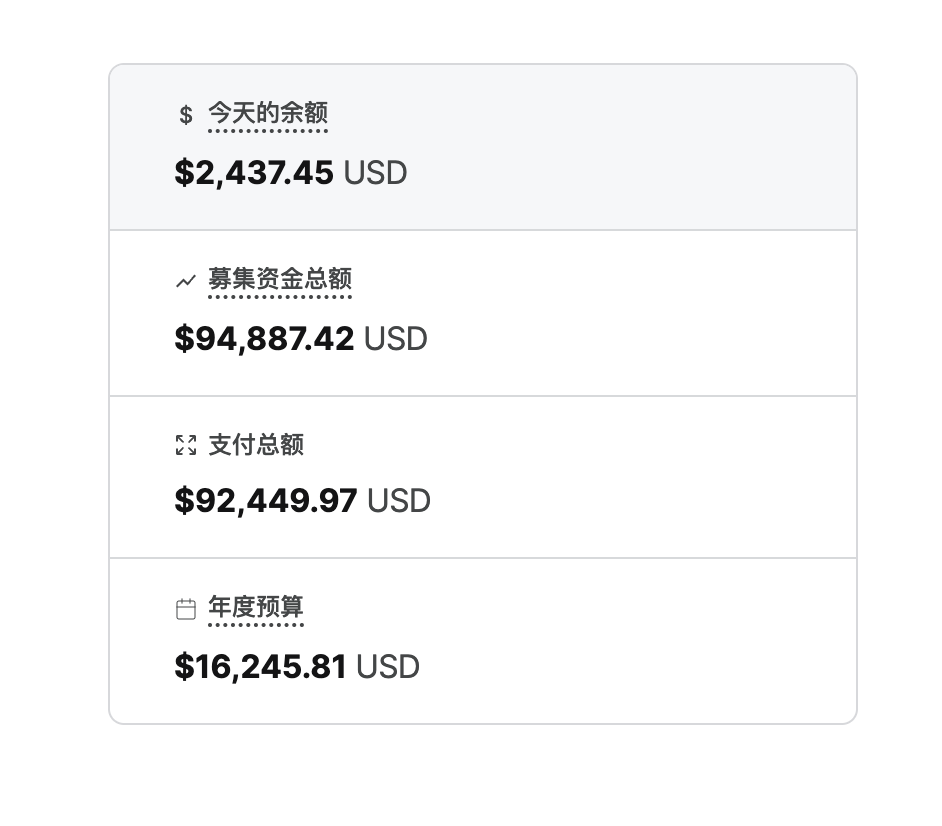Click USD beside the $2,437.45 amount

(376, 173)
